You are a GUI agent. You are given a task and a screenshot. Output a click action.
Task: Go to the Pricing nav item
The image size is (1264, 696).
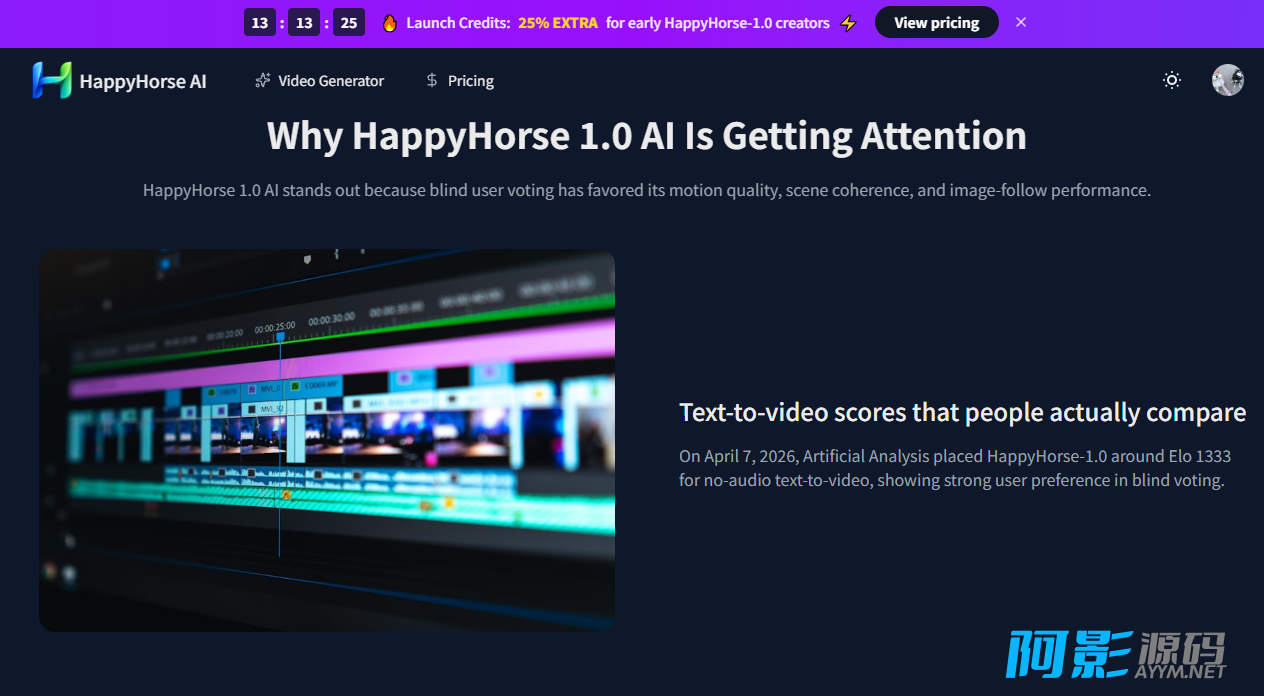pos(470,81)
